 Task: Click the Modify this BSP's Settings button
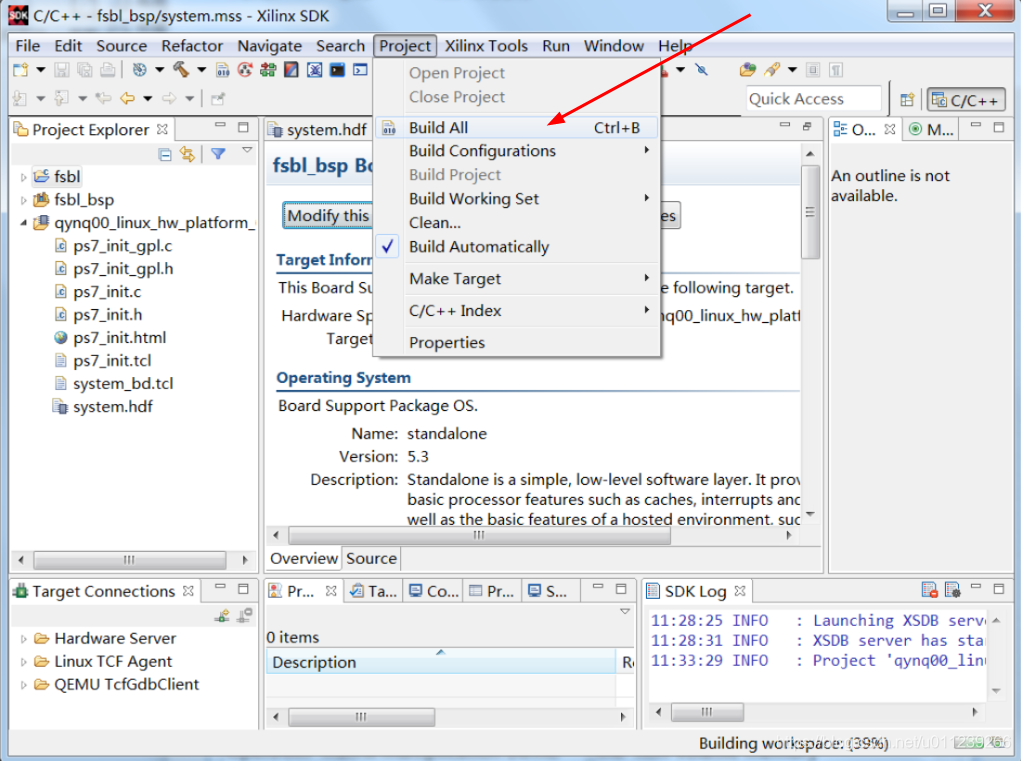click(328, 215)
